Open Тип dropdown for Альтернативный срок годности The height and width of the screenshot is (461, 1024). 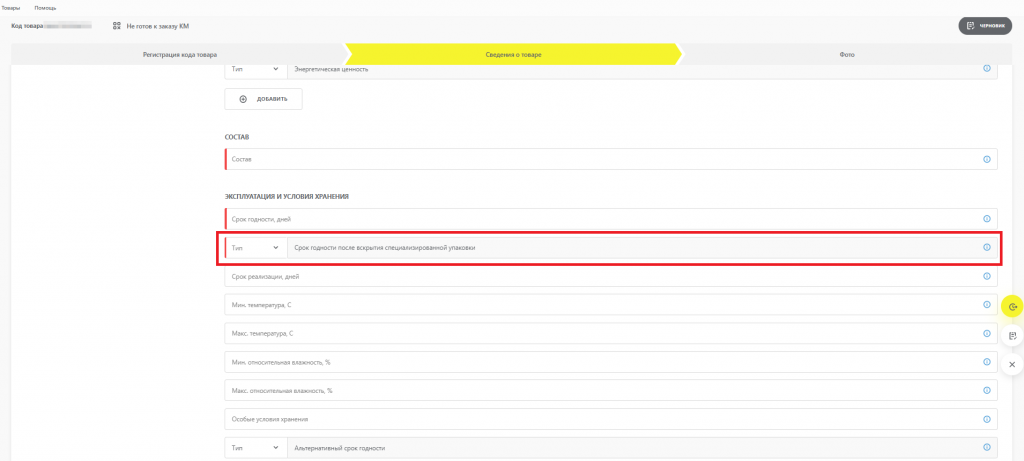tap(255, 448)
